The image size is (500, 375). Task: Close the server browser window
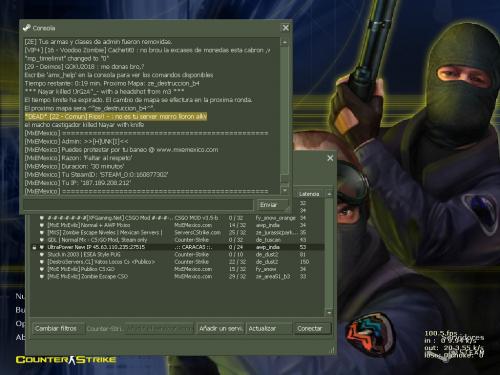[330, 158]
